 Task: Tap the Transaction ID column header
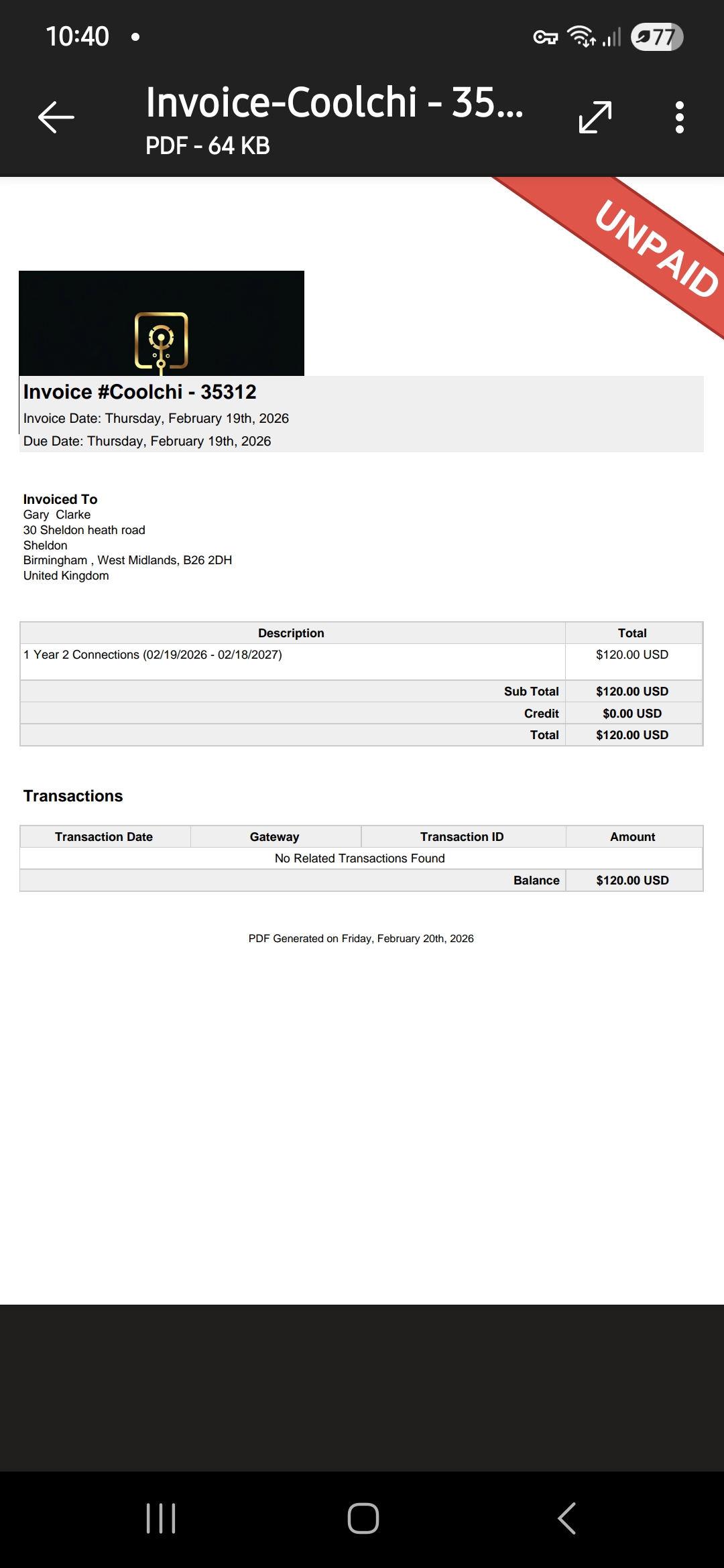pyautogui.click(x=462, y=837)
